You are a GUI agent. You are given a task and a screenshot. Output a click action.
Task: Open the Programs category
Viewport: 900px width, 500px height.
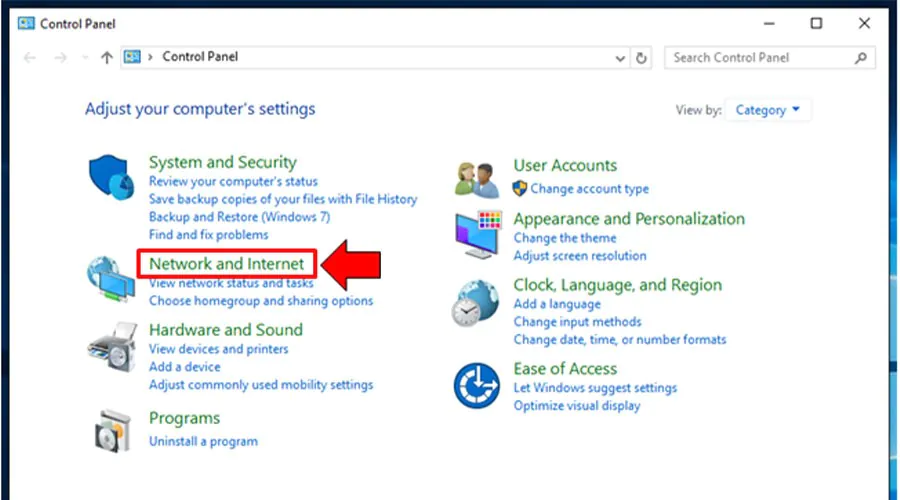coord(184,418)
